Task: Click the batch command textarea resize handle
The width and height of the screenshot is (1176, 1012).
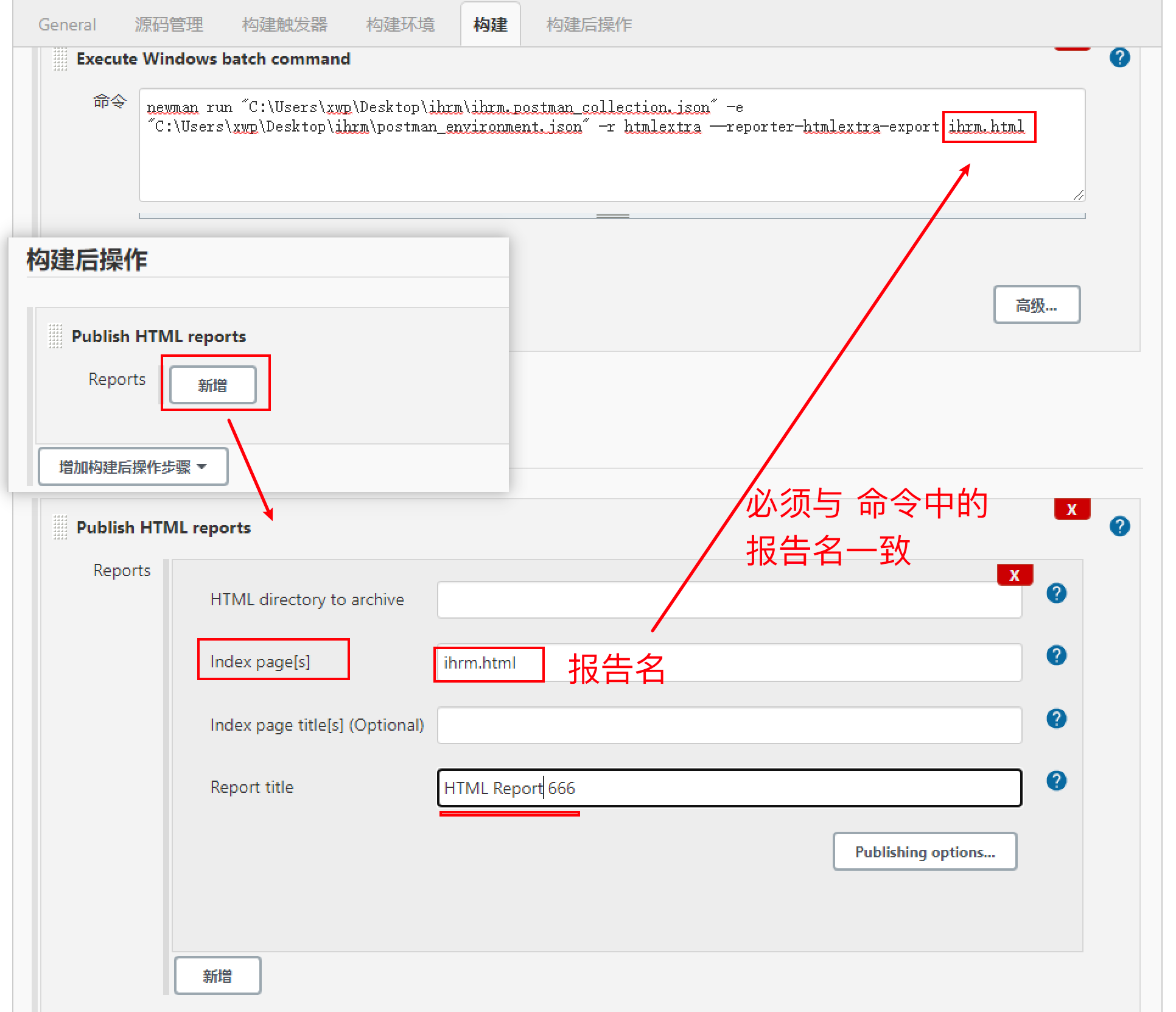Action: click(1078, 195)
